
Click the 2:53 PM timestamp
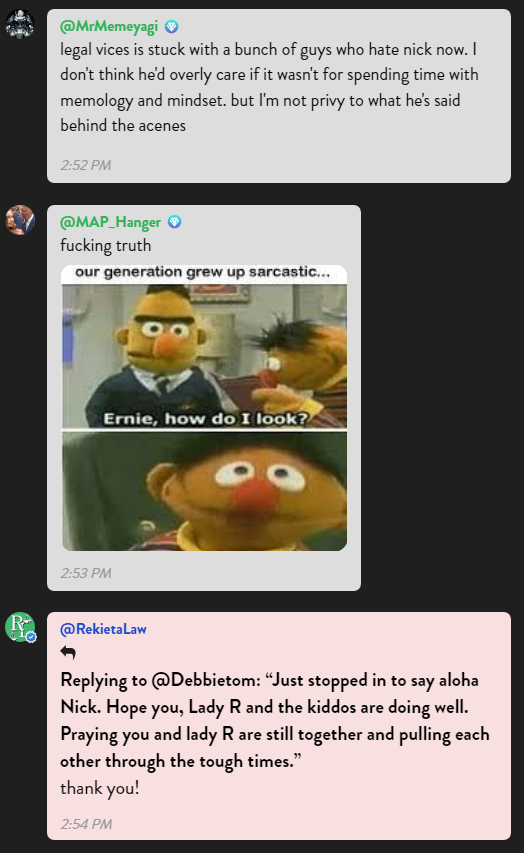point(86,573)
